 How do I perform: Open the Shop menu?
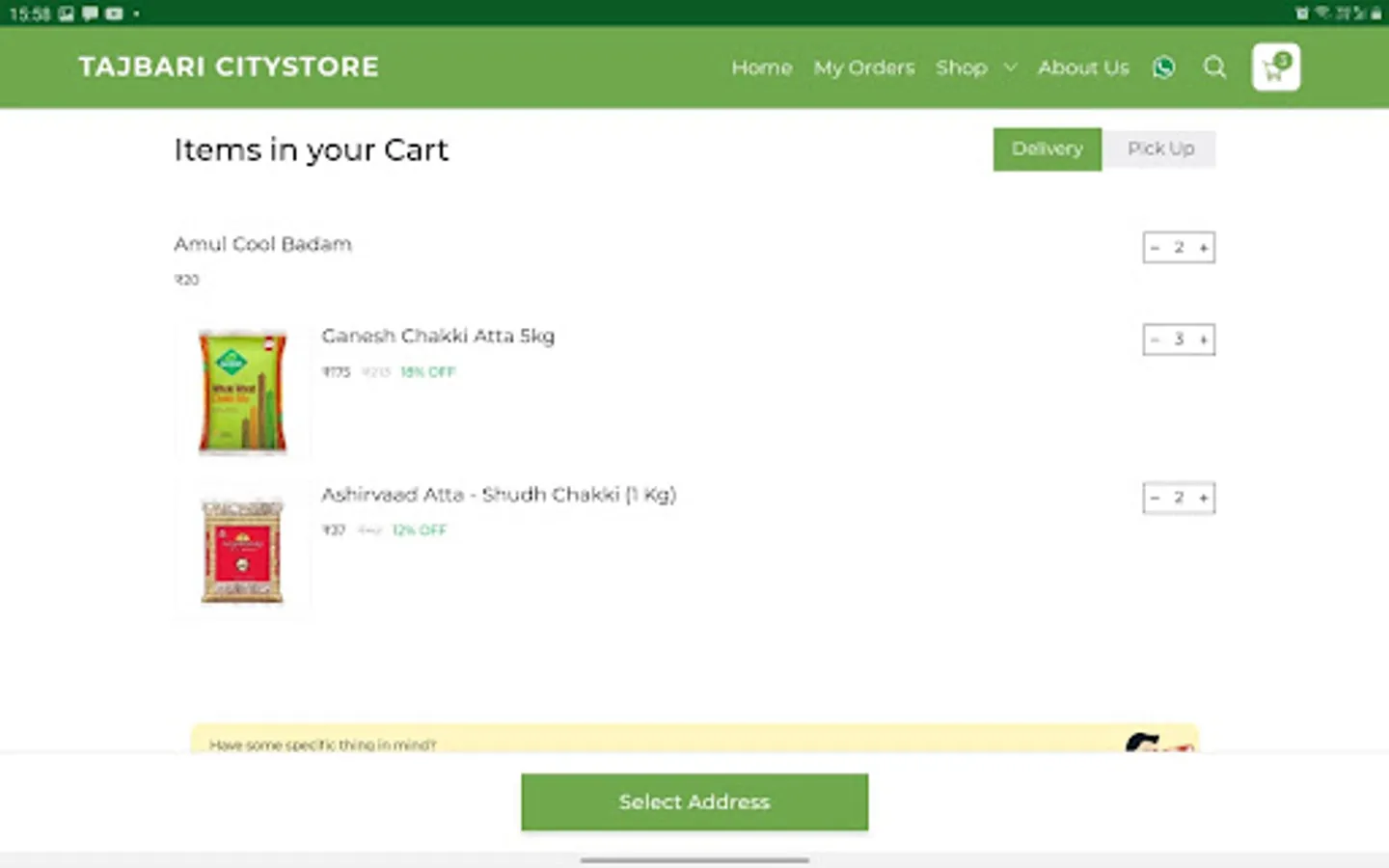(x=961, y=68)
